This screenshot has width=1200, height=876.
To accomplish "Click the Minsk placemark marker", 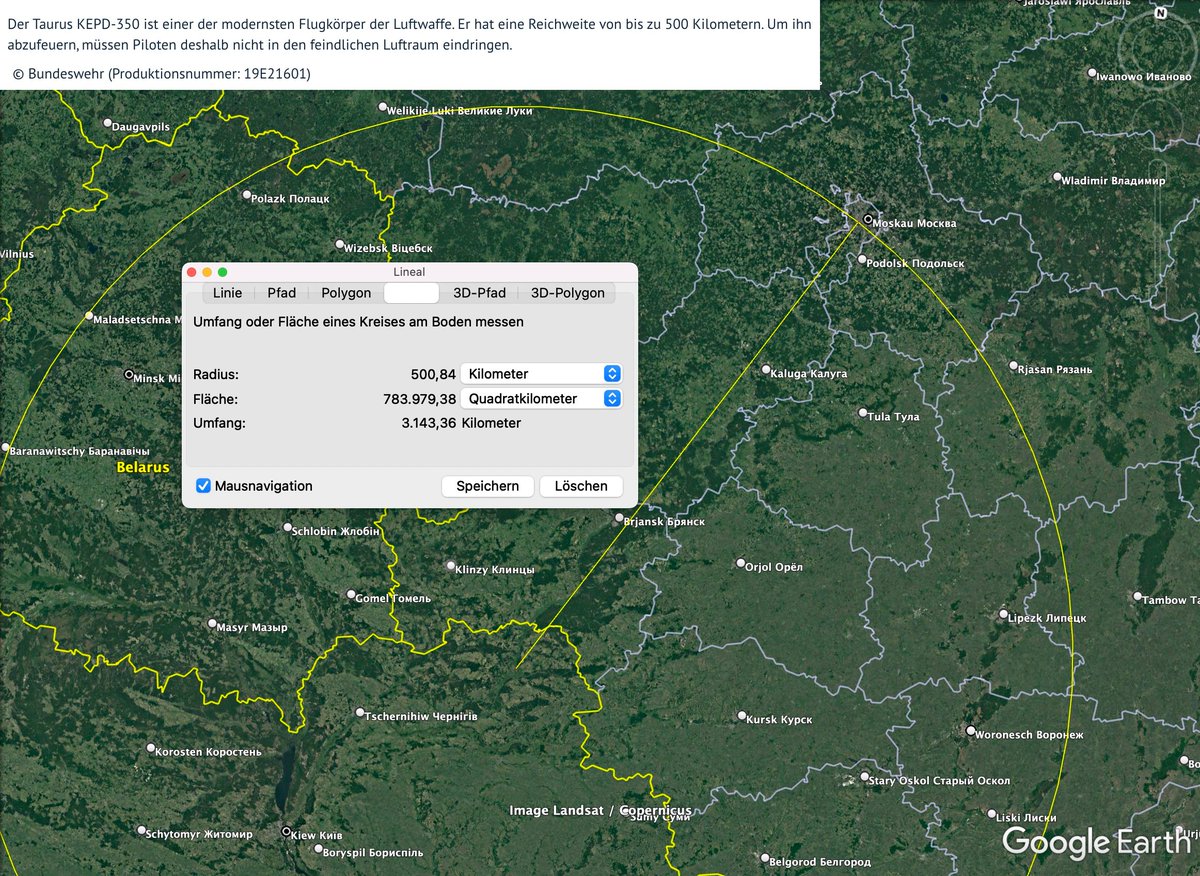I will tap(129, 374).
